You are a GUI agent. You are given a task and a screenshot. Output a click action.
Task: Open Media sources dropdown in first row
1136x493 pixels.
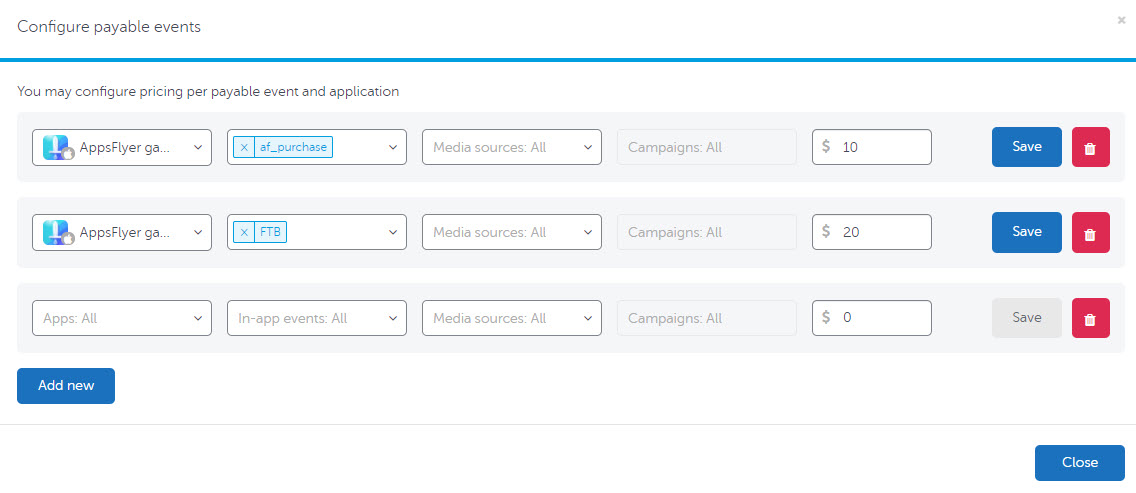[511, 147]
